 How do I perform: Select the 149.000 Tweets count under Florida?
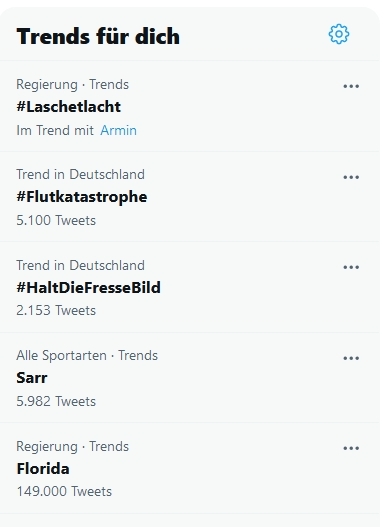(64, 492)
